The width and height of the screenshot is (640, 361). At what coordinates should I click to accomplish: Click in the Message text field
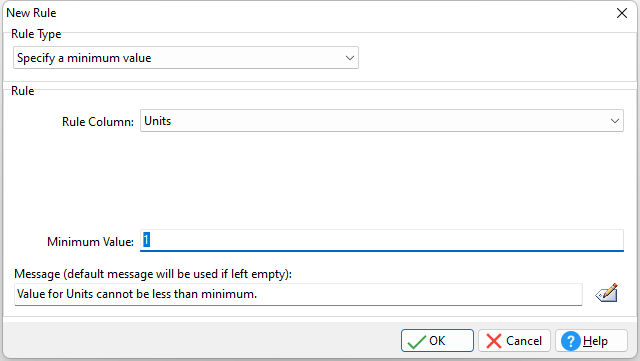click(x=298, y=294)
